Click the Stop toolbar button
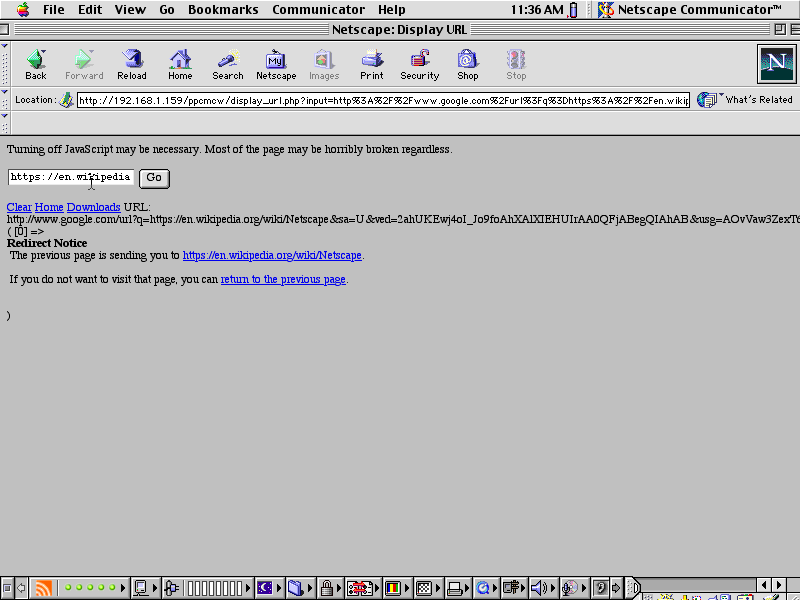This screenshot has width=800, height=600. coord(516,64)
